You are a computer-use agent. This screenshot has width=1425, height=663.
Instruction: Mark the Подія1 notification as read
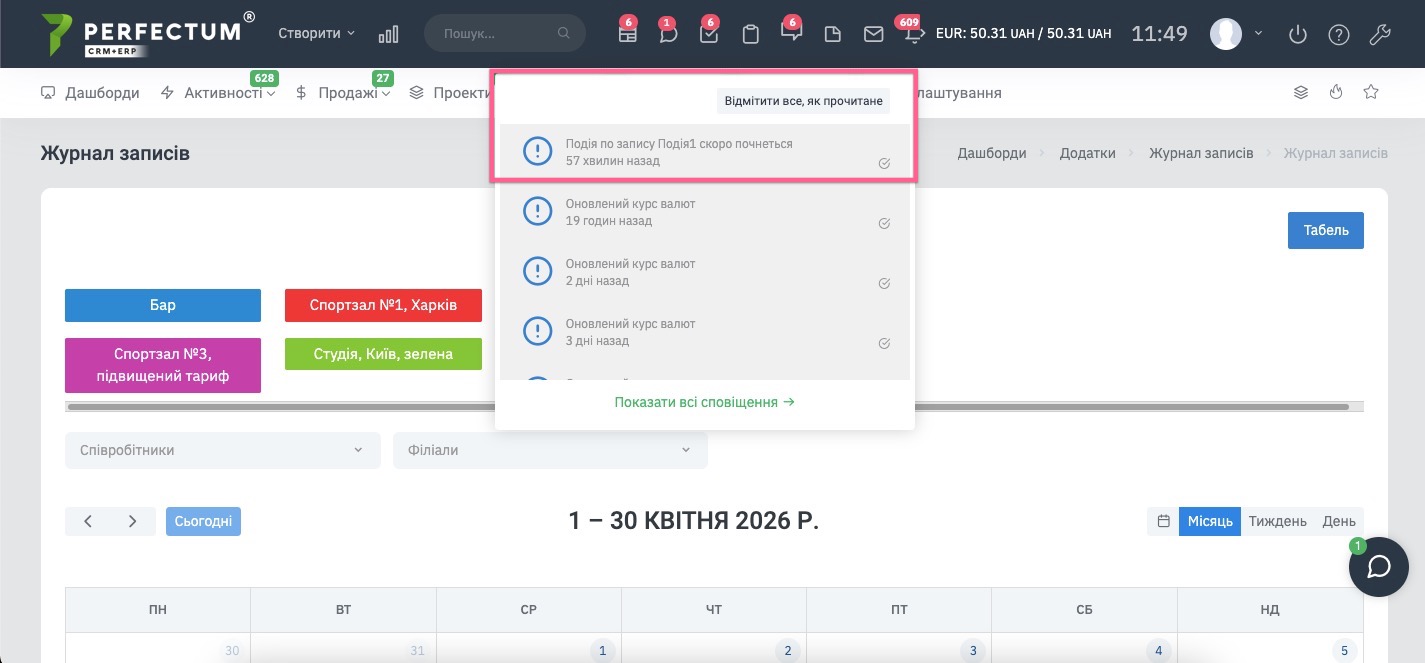884,163
